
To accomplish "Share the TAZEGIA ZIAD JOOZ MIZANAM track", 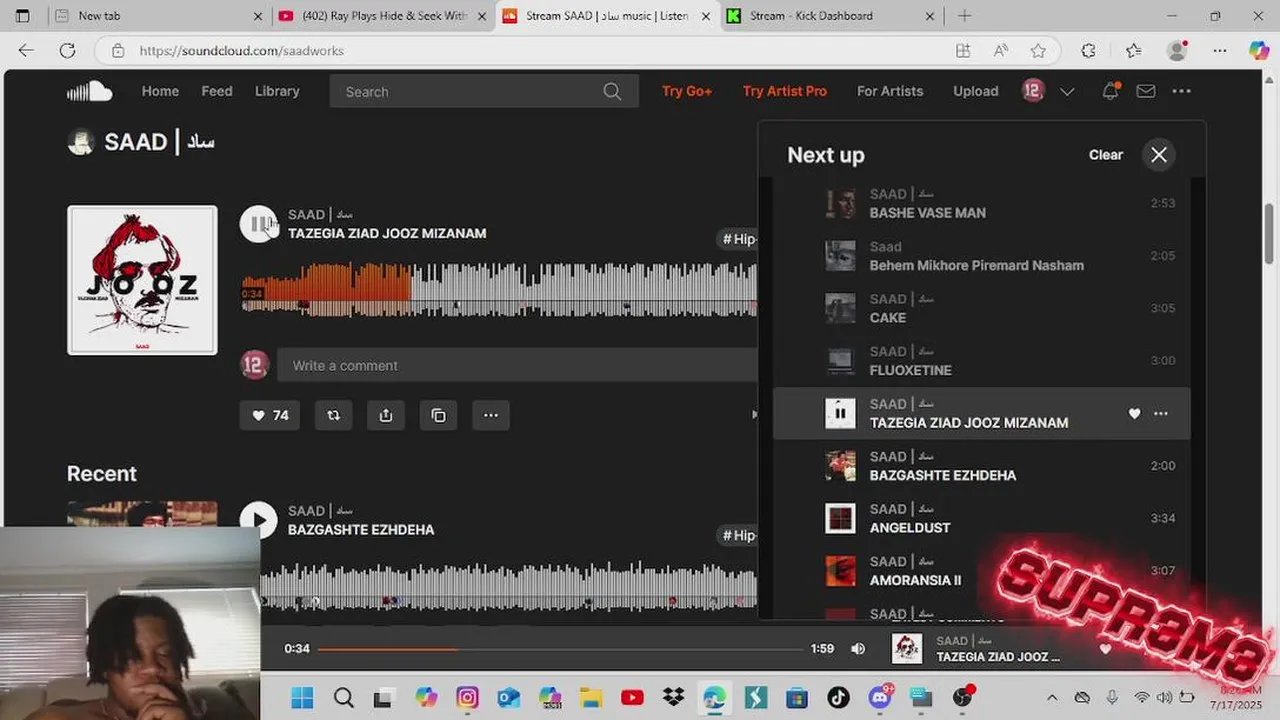I will (x=386, y=415).
